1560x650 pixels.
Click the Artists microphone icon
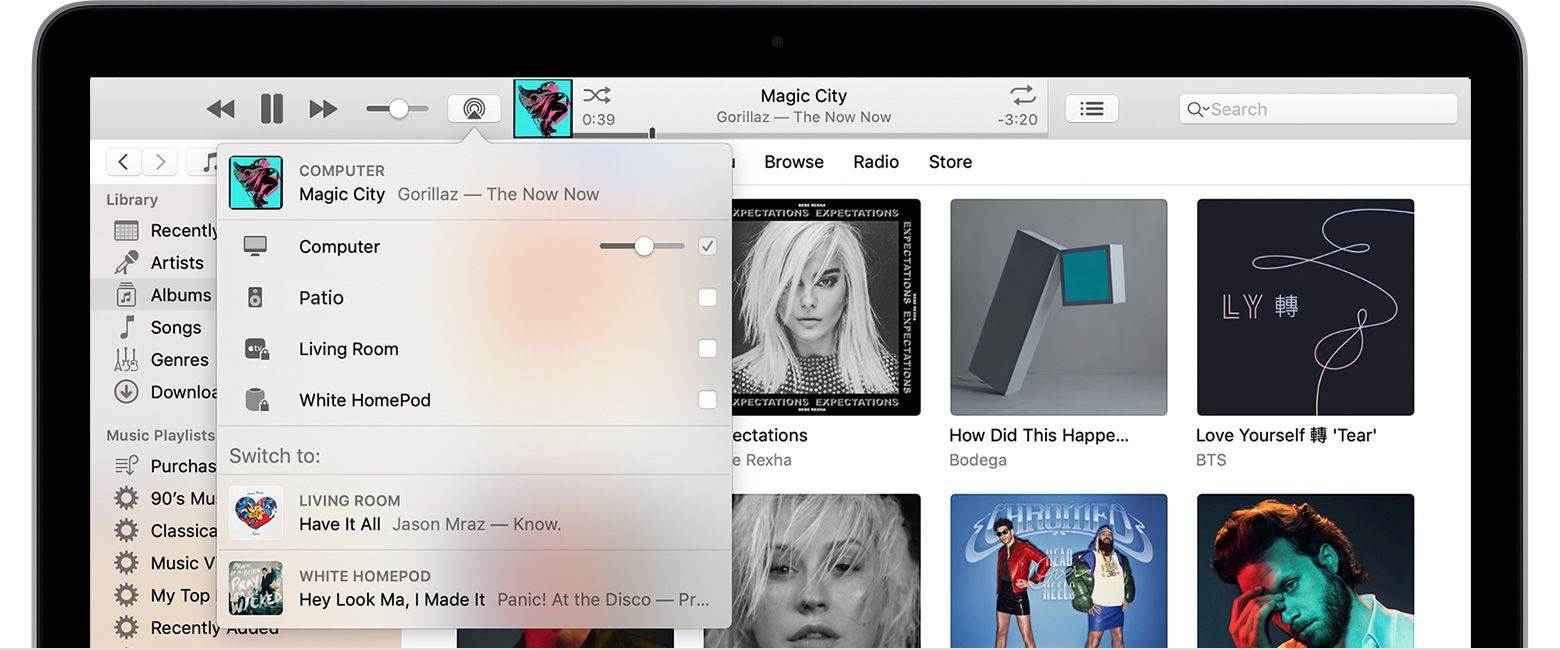click(x=126, y=262)
